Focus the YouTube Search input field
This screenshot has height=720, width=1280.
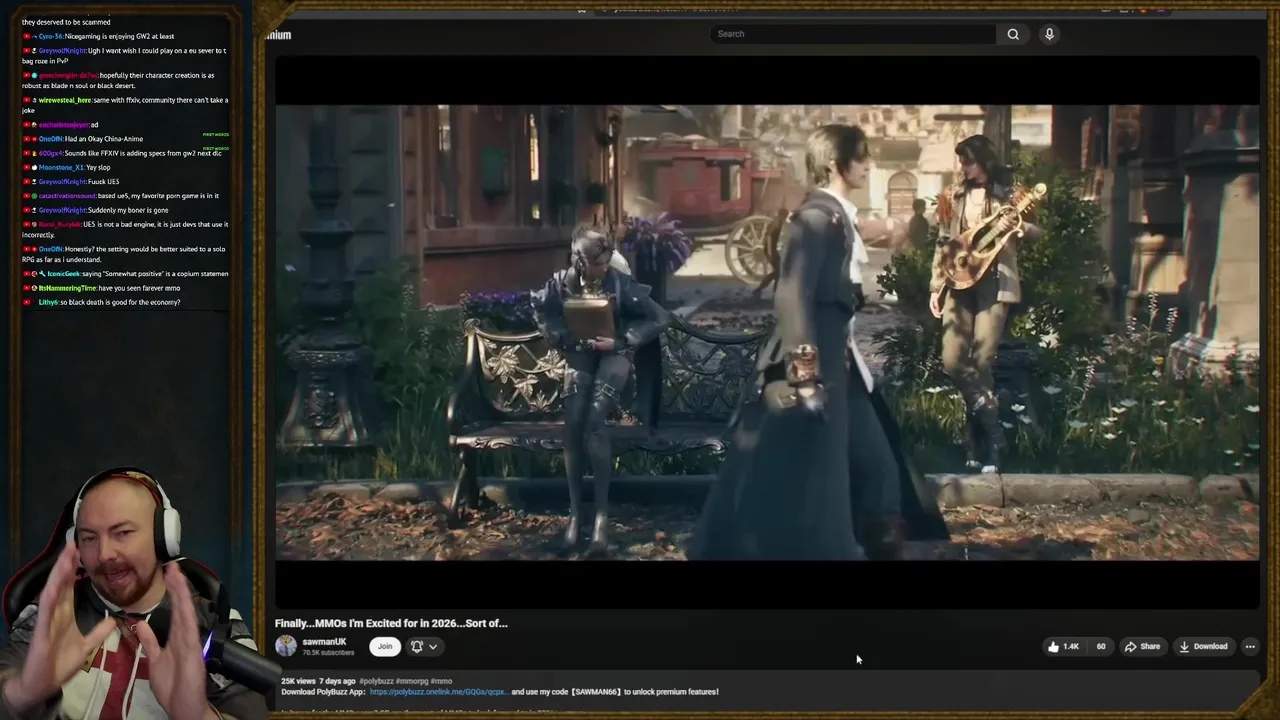click(x=855, y=34)
